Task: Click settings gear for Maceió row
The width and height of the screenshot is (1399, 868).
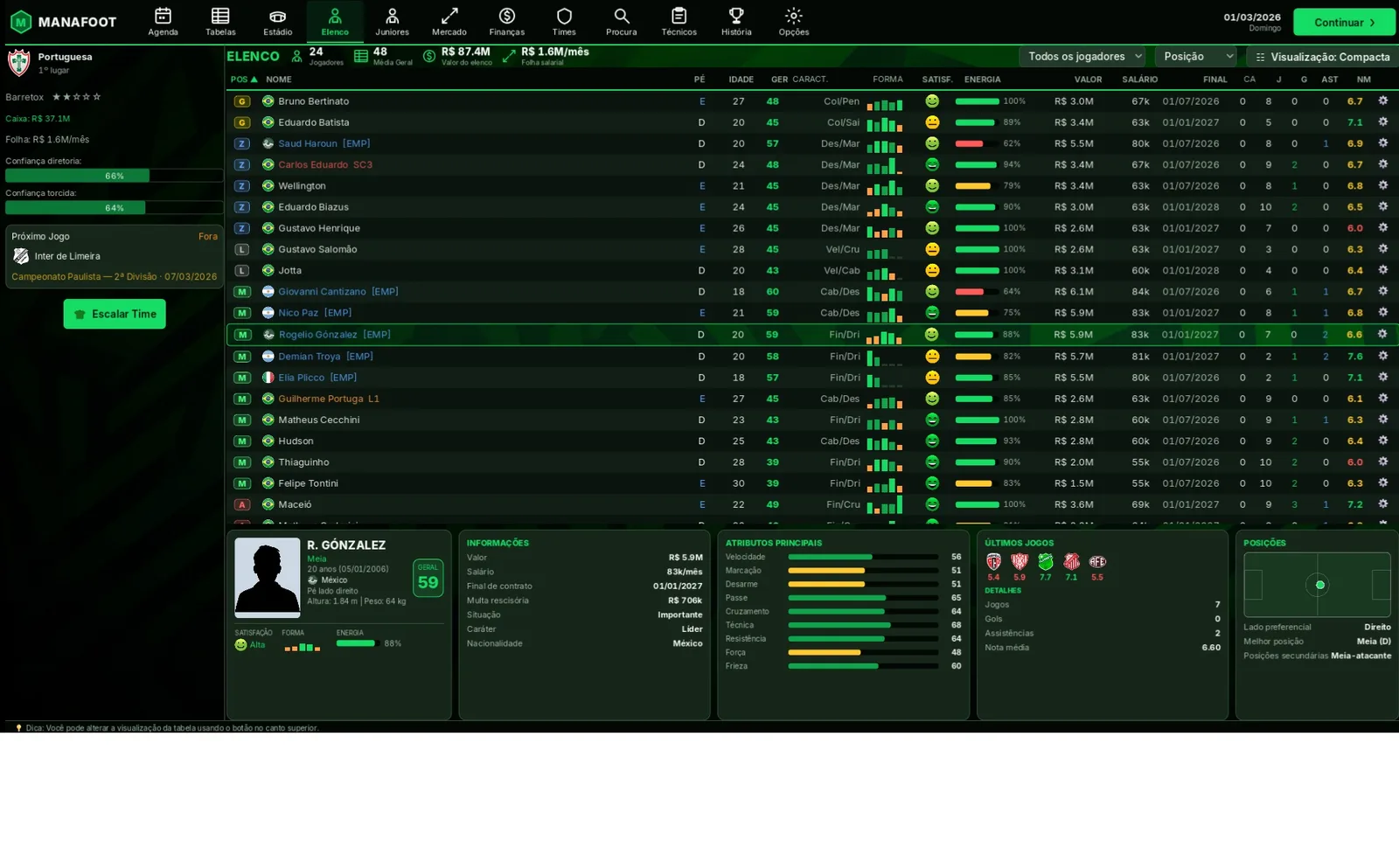Action: click(1382, 504)
